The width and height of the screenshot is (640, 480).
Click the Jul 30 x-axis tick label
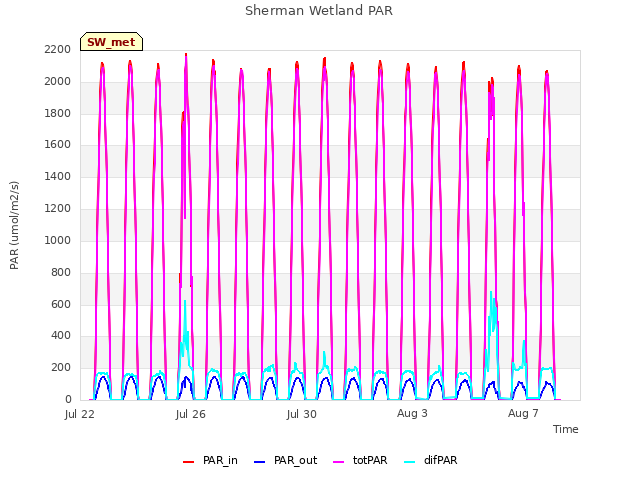[x=302, y=414]
